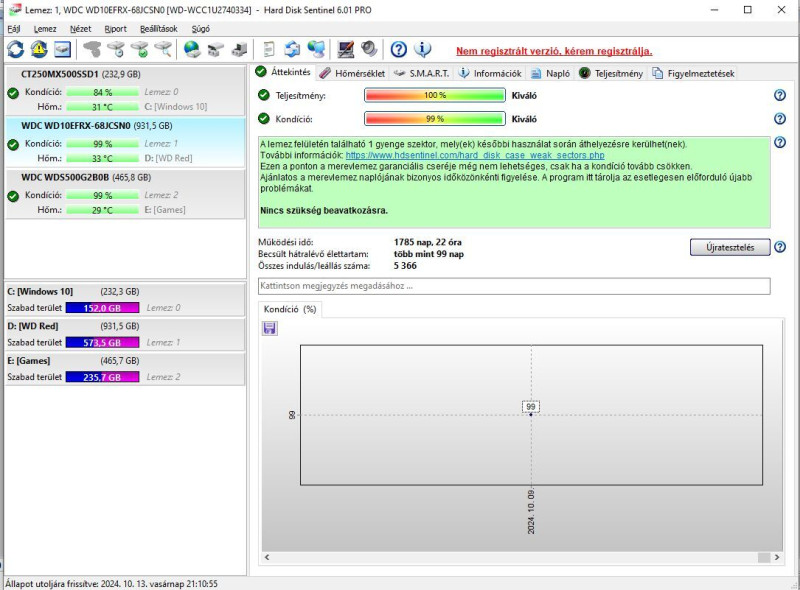The height and width of the screenshot is (590, 800).
Task: Click the disk window toolbar icon
Action: click(x=62, y=50)
